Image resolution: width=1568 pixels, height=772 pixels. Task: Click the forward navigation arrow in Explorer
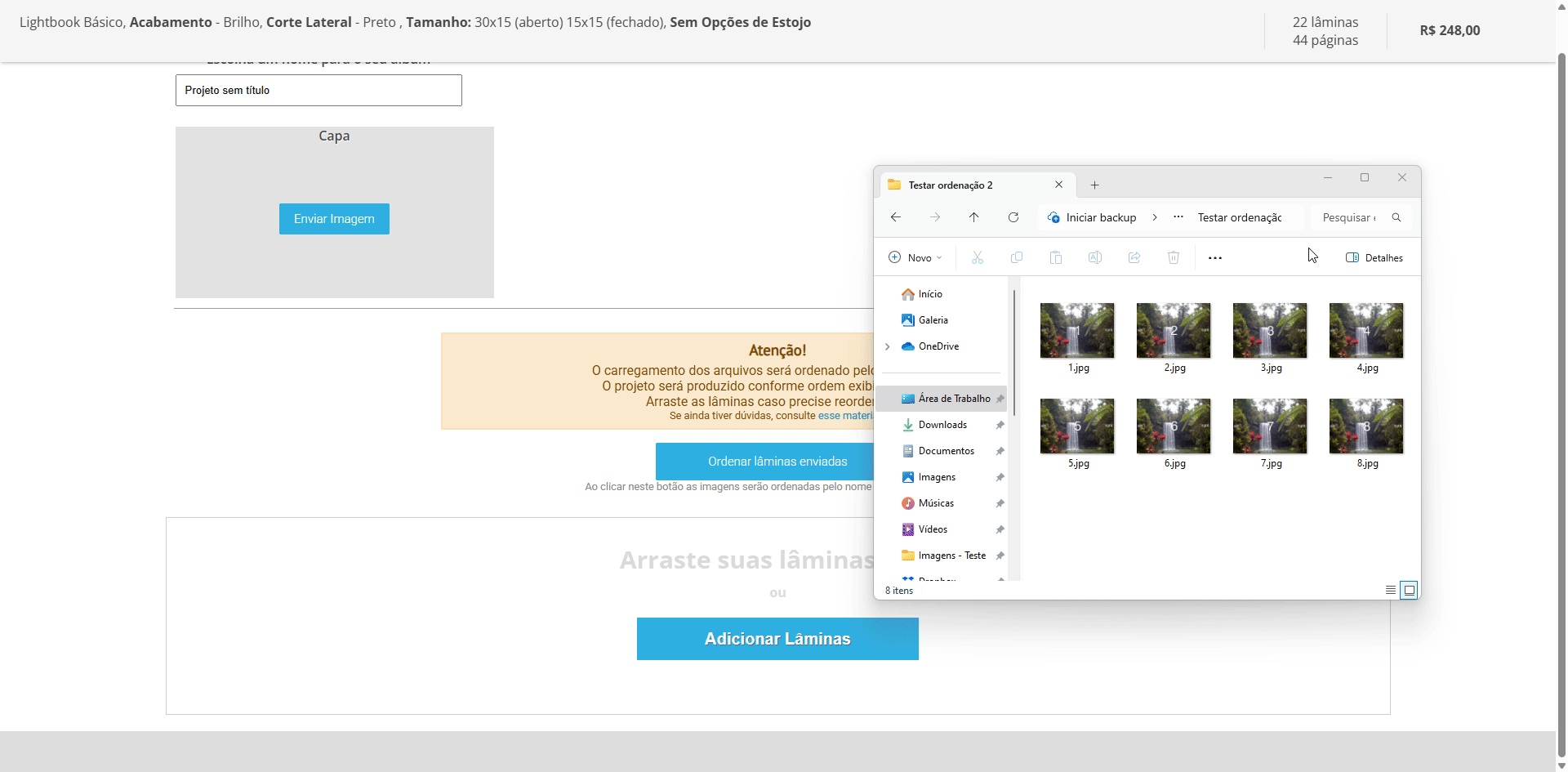click(x=935, y=217)
